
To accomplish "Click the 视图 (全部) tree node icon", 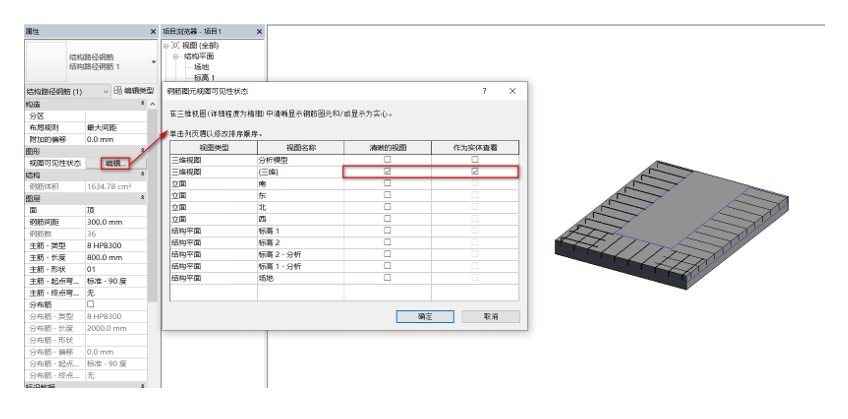I will coord(177,46).
